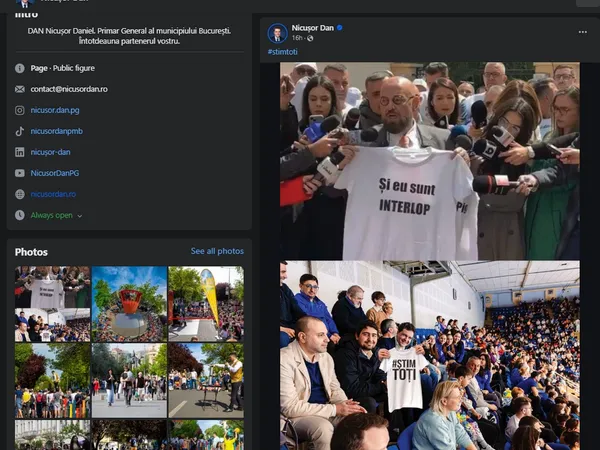
Task: Click the LinkedIn icon in the Intro
Action: coord(20,152)
